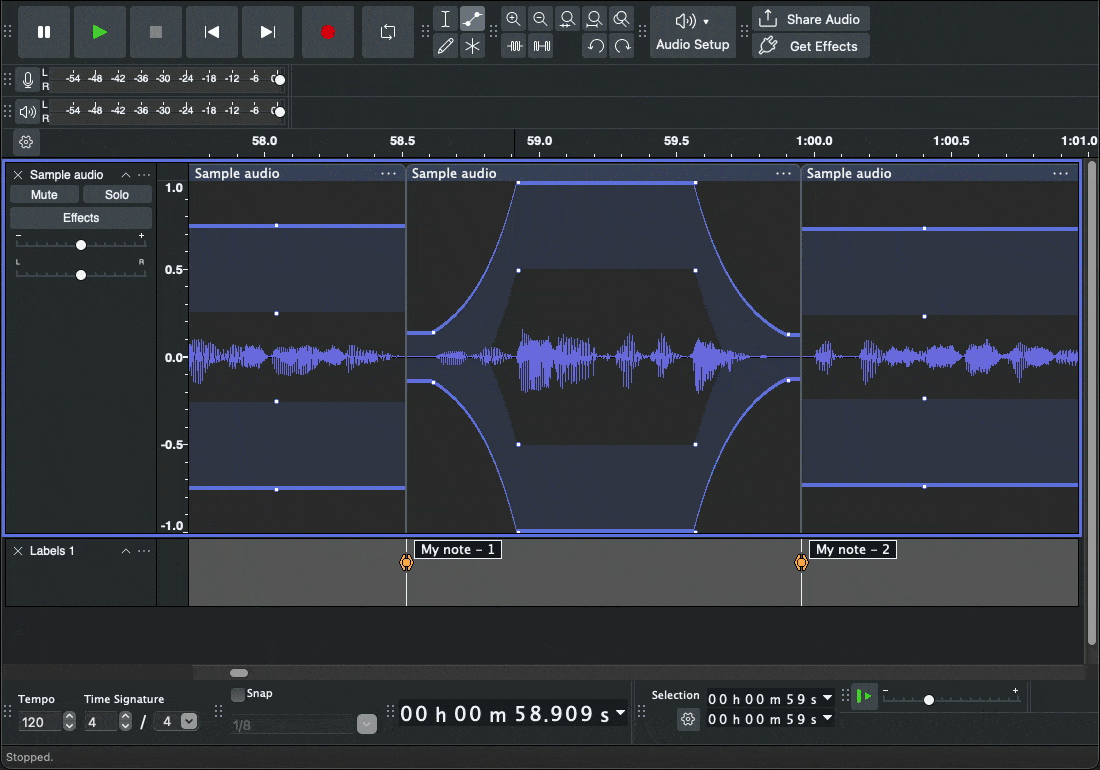This screenshot has height=770, width=1100.
Task: Open the Sample audio track options menu
Action: (x=145, y=175)
